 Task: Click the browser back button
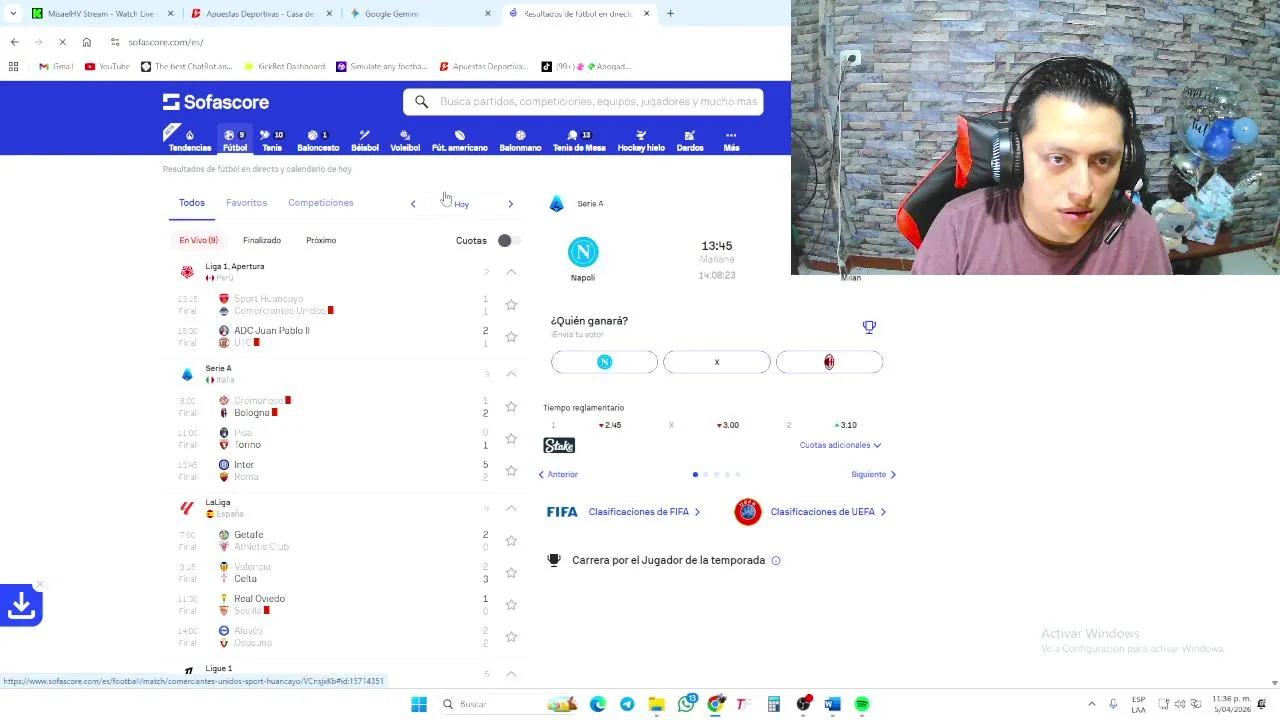[x=14, y=42]
